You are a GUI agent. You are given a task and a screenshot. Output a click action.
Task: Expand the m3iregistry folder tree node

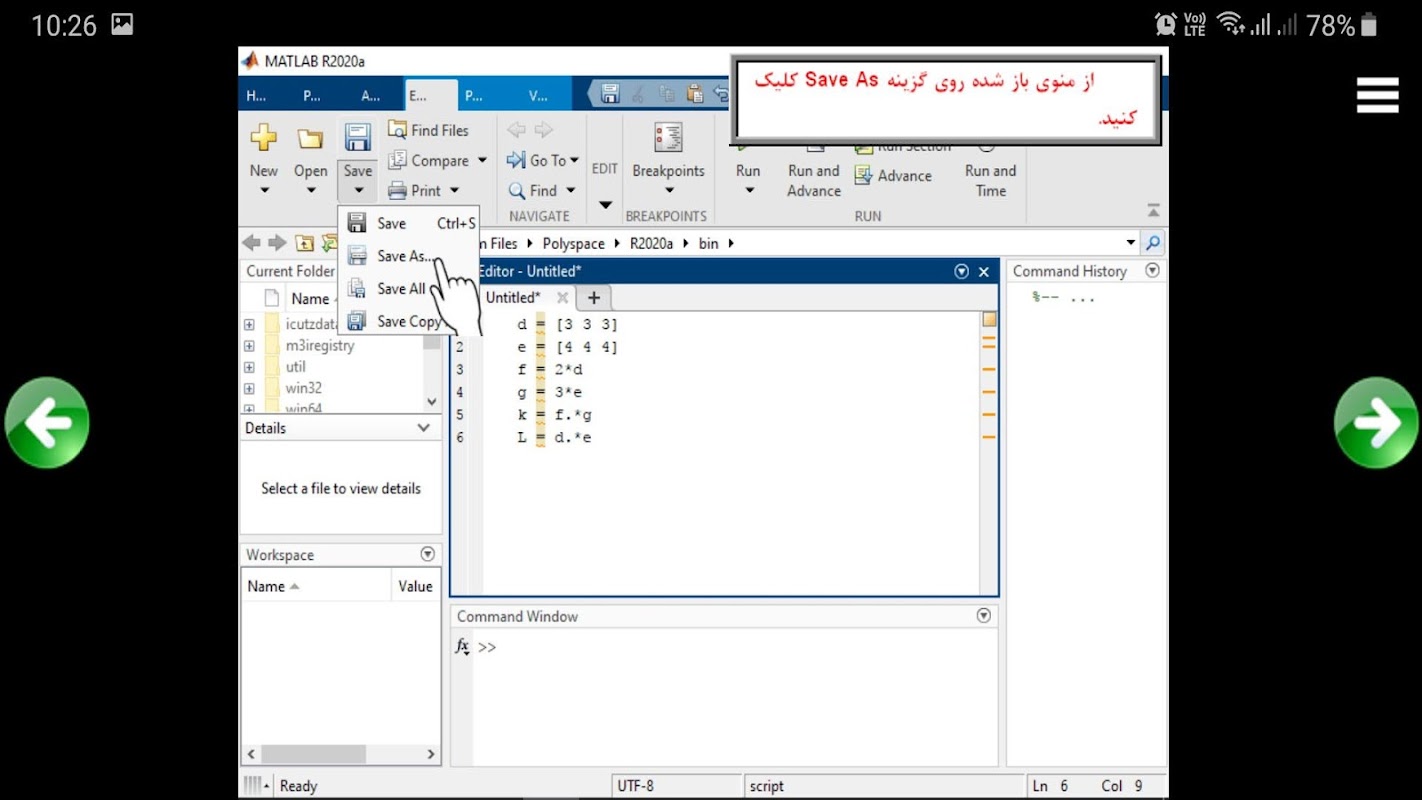point(249,346)
